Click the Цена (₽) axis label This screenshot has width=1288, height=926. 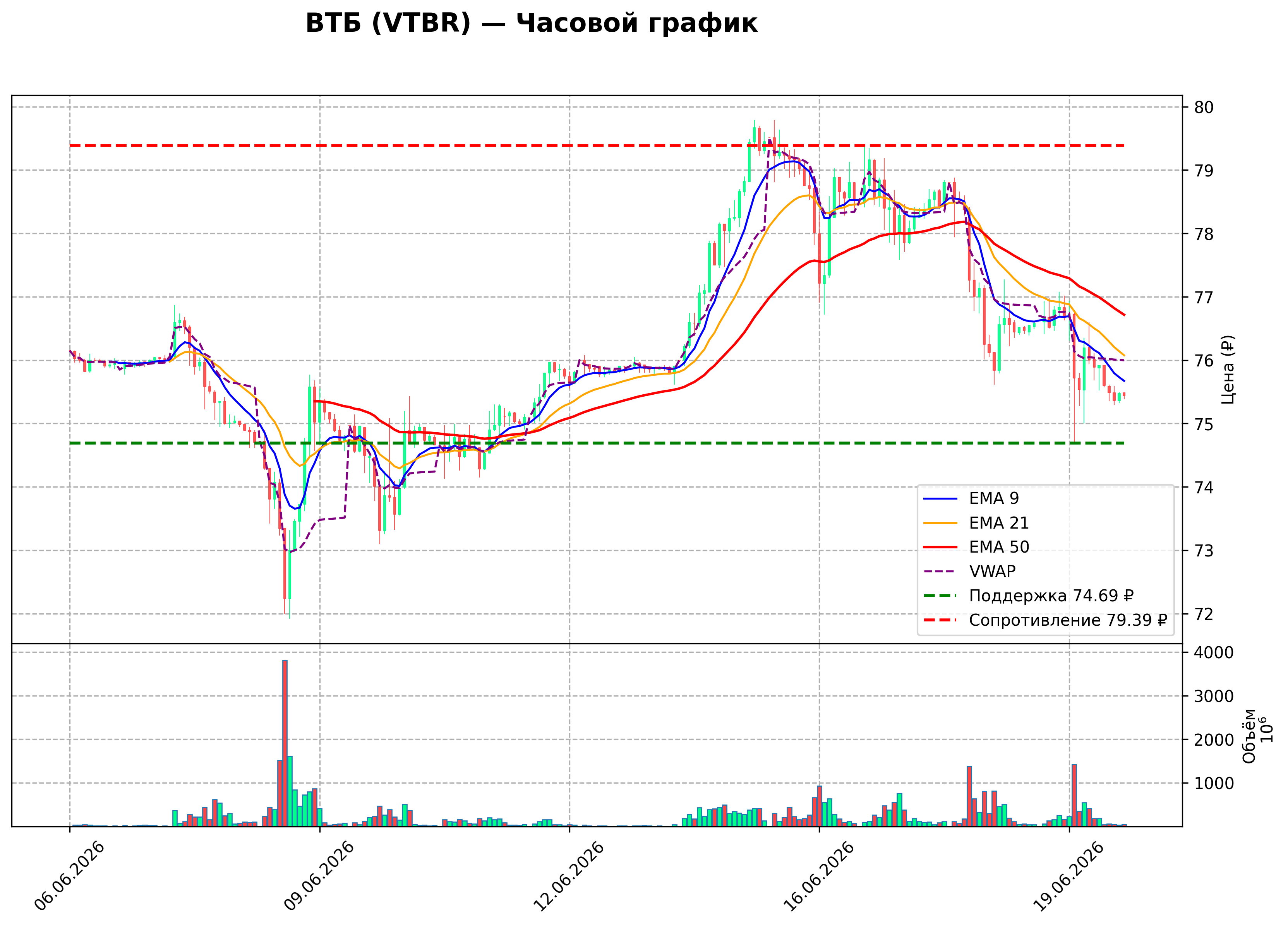[1228, 370]
